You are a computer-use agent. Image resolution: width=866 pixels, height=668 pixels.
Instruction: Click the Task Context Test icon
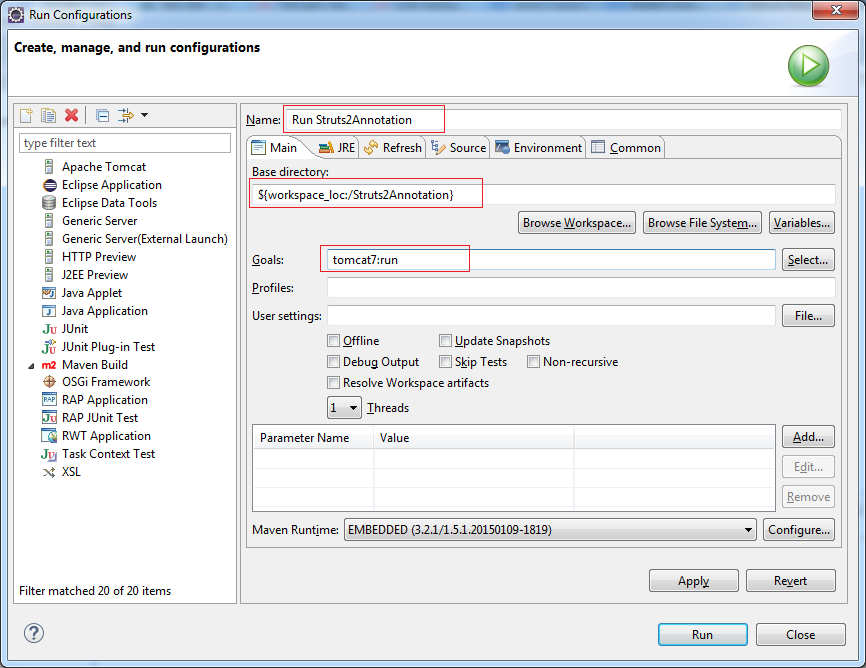pyautogui.click(x=49, y=454)
